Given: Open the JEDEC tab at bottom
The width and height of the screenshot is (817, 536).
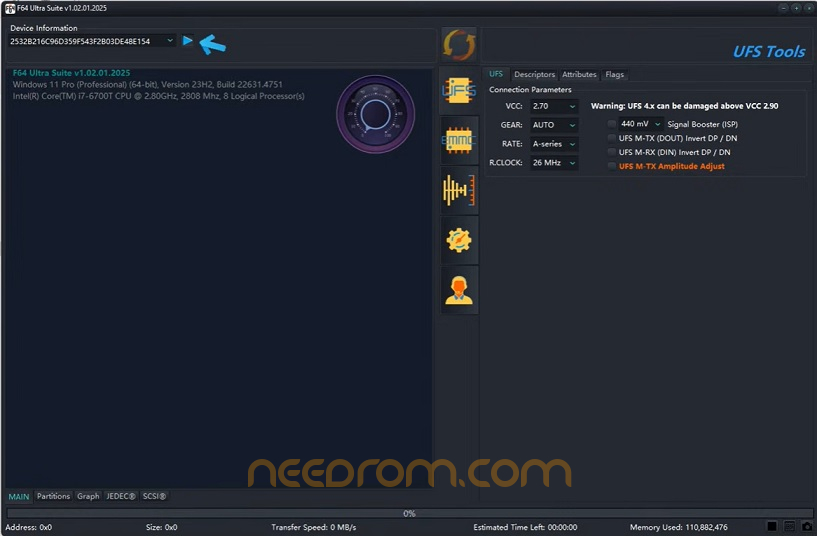Looking at the screenshot, I should [120, 496].
